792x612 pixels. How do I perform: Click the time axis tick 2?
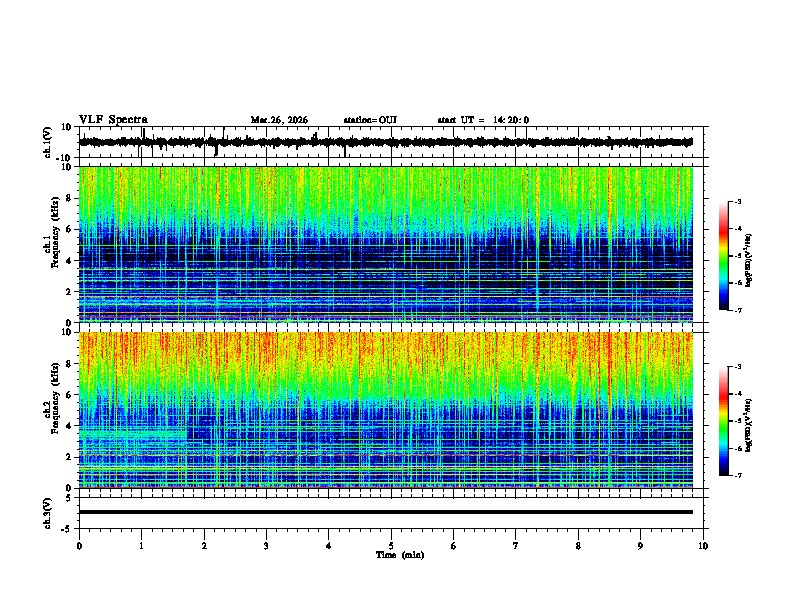[x=204, y=546]
